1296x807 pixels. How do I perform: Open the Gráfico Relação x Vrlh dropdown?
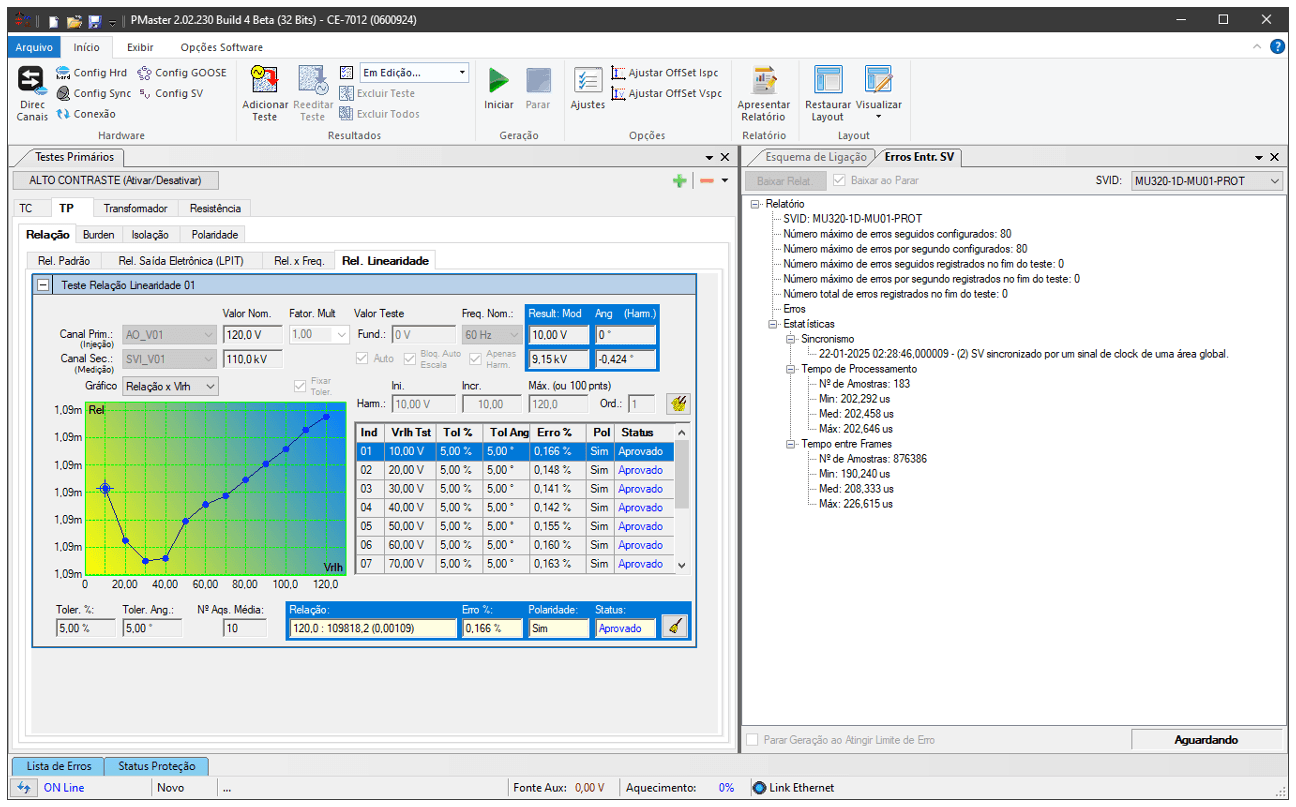pos(169,386)
